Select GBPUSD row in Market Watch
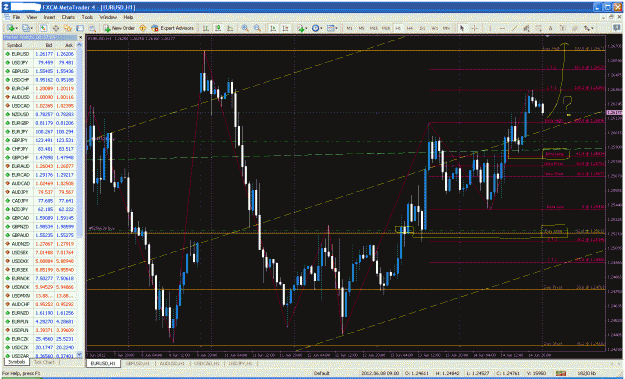The height and width of the screenshot is (379, 625). click(x=40, y=71)
